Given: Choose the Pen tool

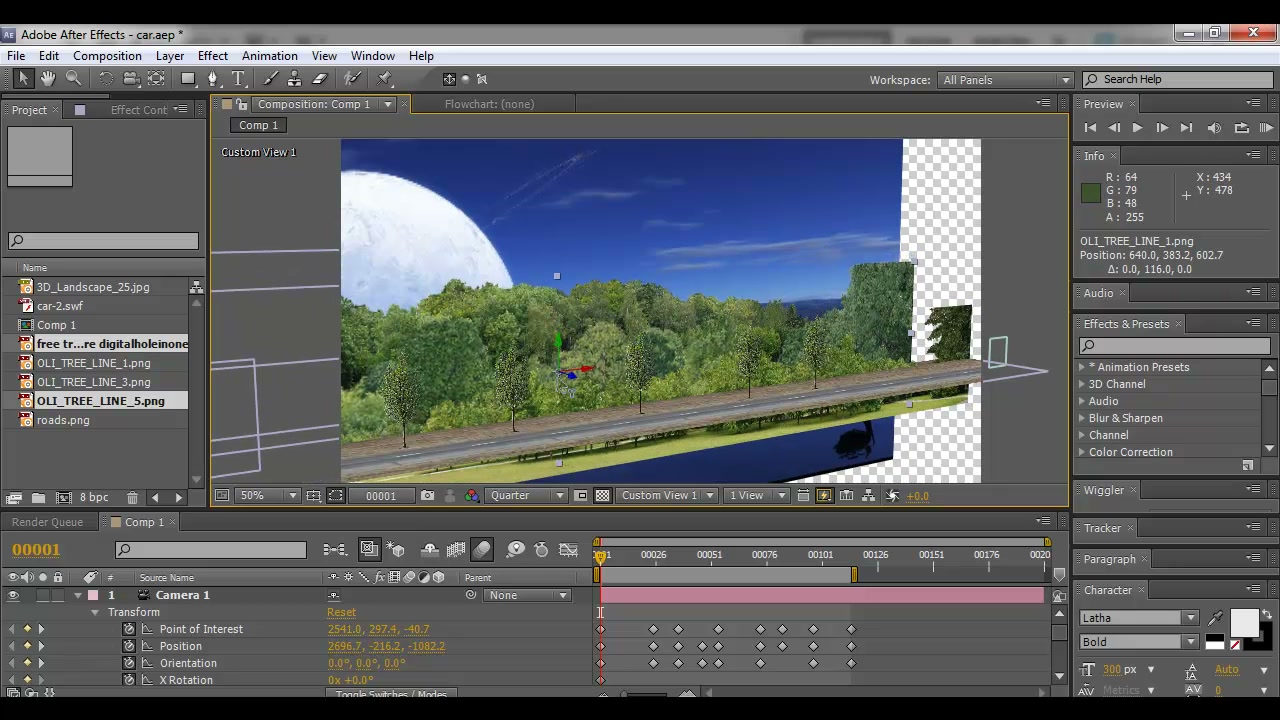Looking at the screenshot, I should coord(212,79).
